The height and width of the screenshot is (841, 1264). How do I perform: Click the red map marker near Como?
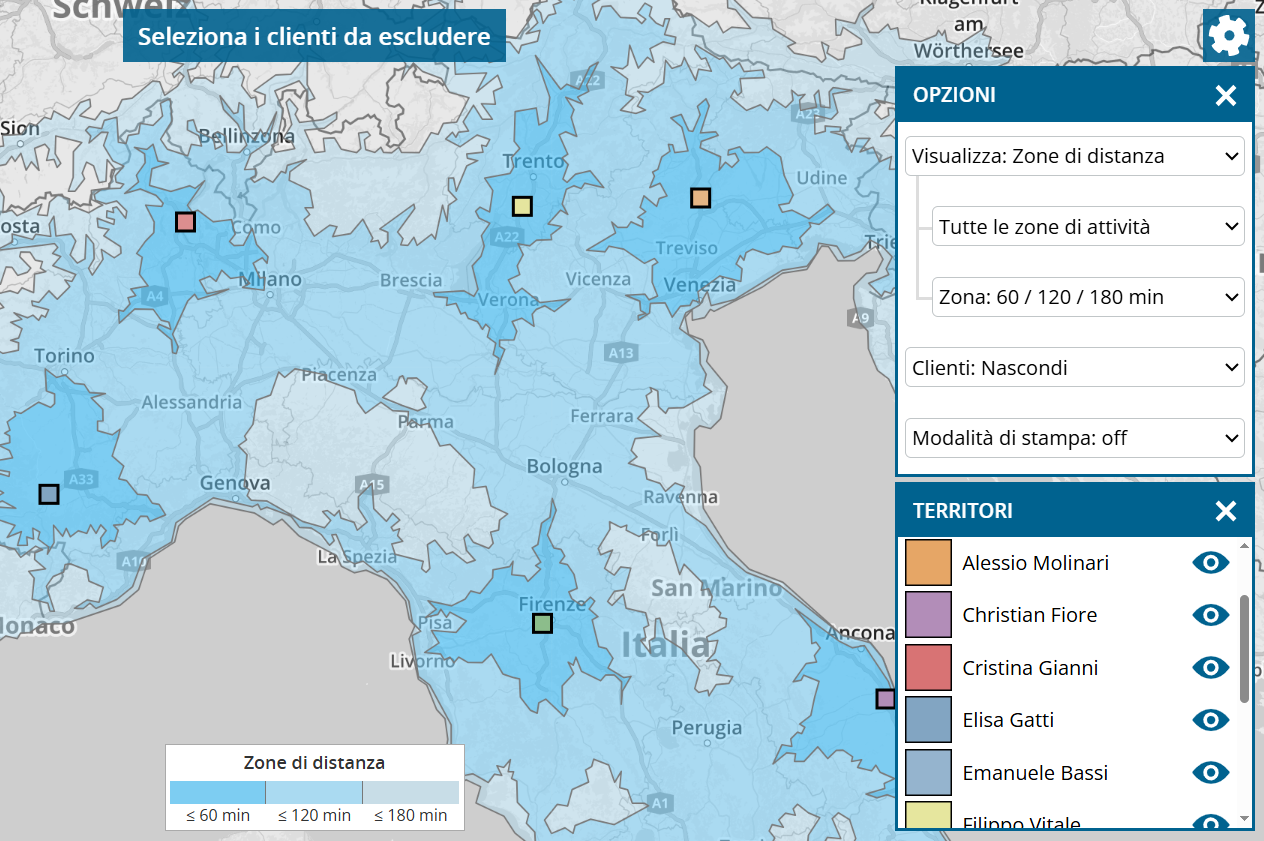coord(185,222)
